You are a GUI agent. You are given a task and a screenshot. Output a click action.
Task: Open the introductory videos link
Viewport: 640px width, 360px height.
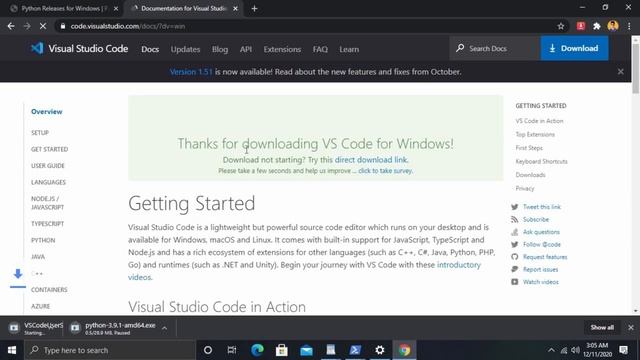click(304, 271)
